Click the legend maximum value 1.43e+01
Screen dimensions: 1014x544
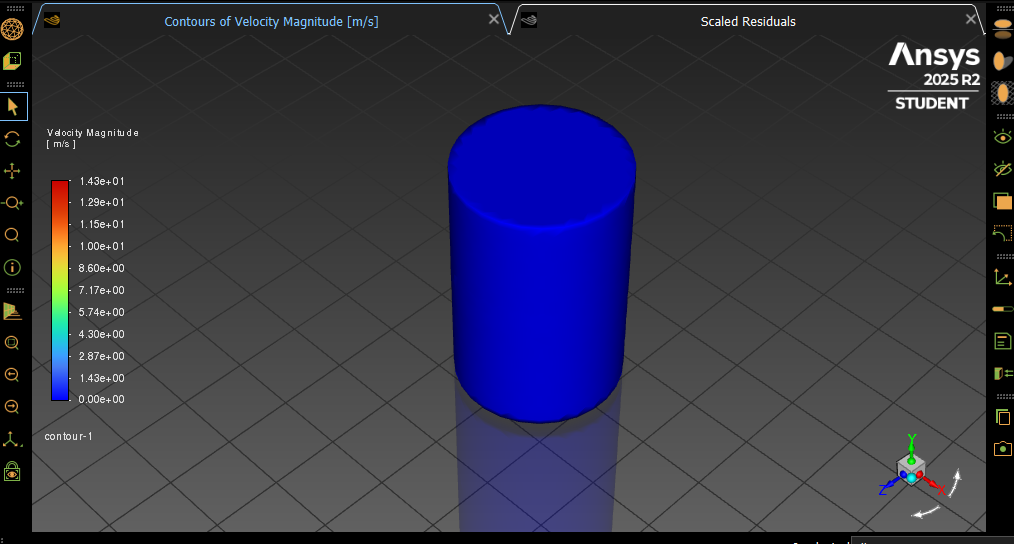pyautogui.click(x=102, y=181)
